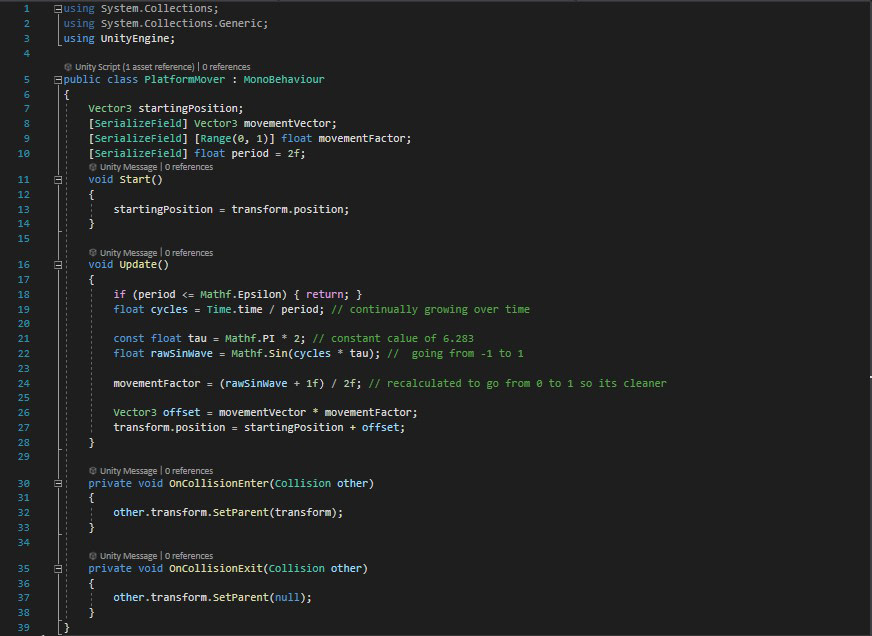Click 'Time.time' on line 19
Image resolution: width=872 pixels, height=636 pixels.
pyautogui.click(x=234, y=310)
